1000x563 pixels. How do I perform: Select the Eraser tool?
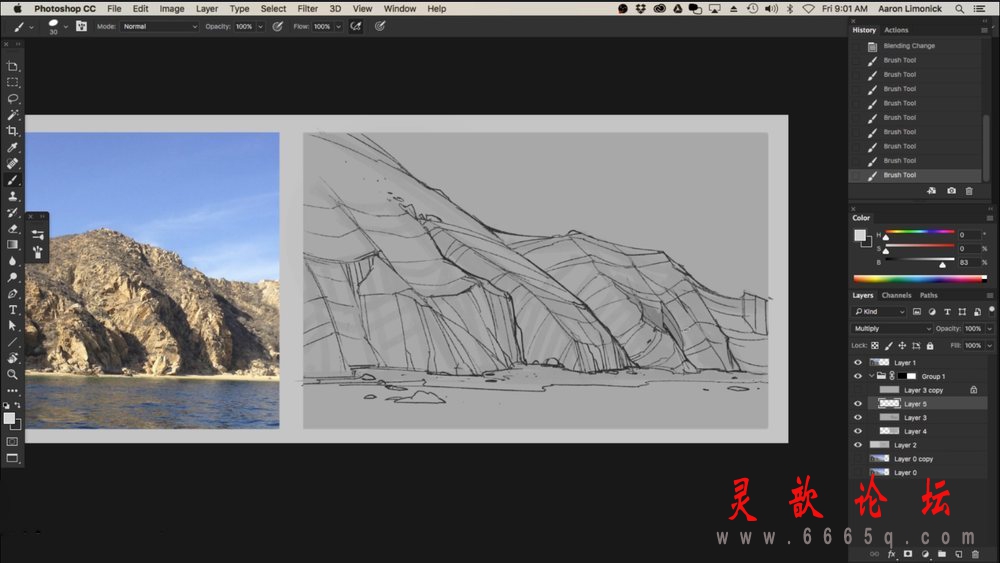point(12,228)
